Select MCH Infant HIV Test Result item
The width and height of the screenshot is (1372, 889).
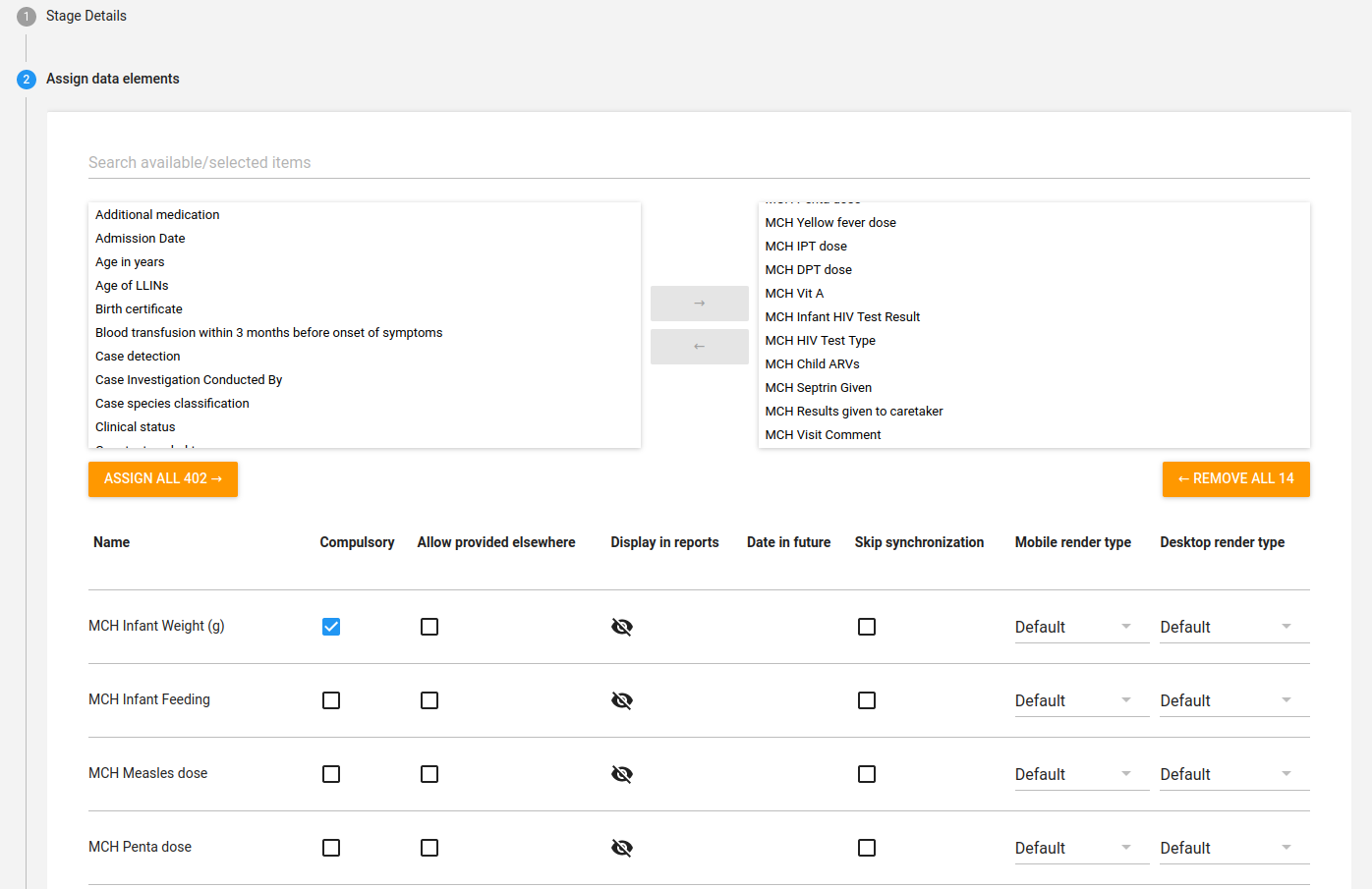(x=1034, y=317)
